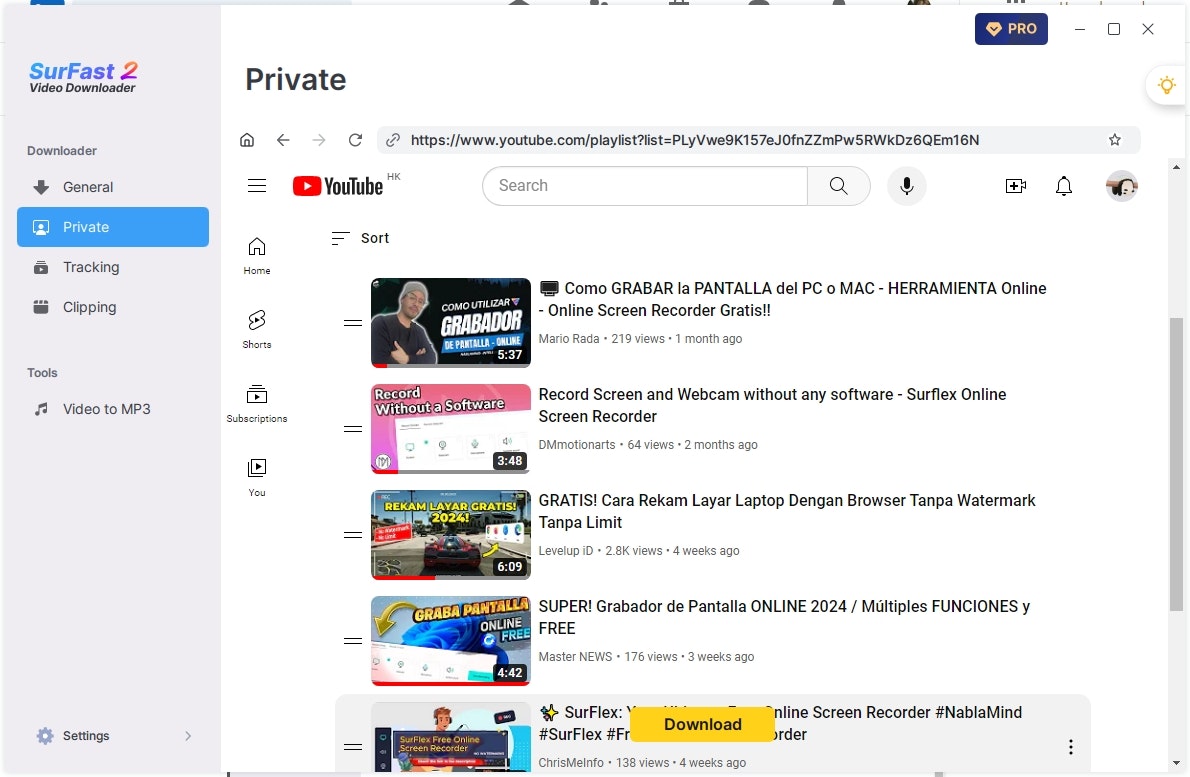Image resolution: width=1190 pixels, height=777 pixels.
Task: Open the Video to MP3 tool
Action: pos(112,409)
